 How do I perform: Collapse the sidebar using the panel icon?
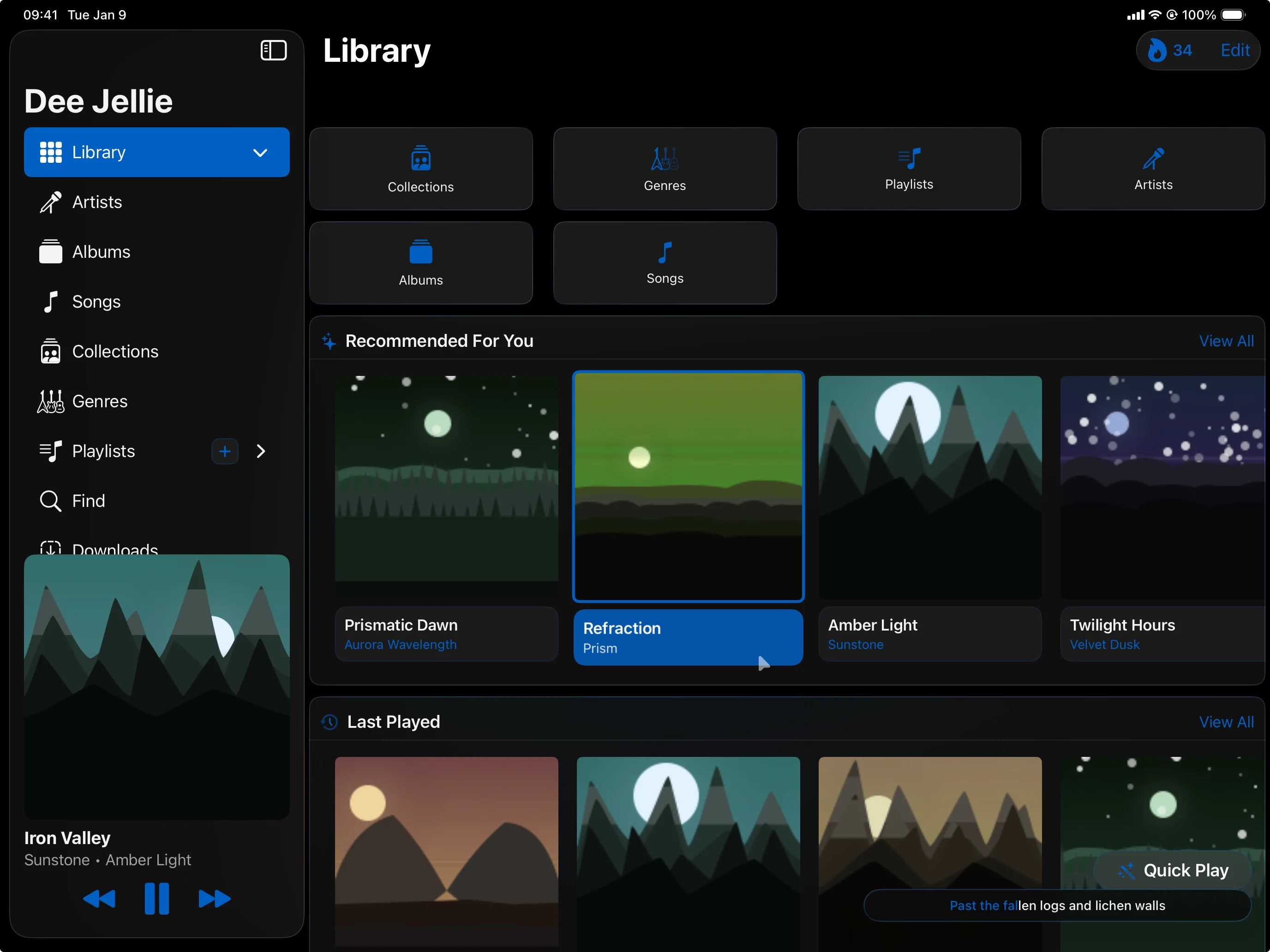[273, 50]
